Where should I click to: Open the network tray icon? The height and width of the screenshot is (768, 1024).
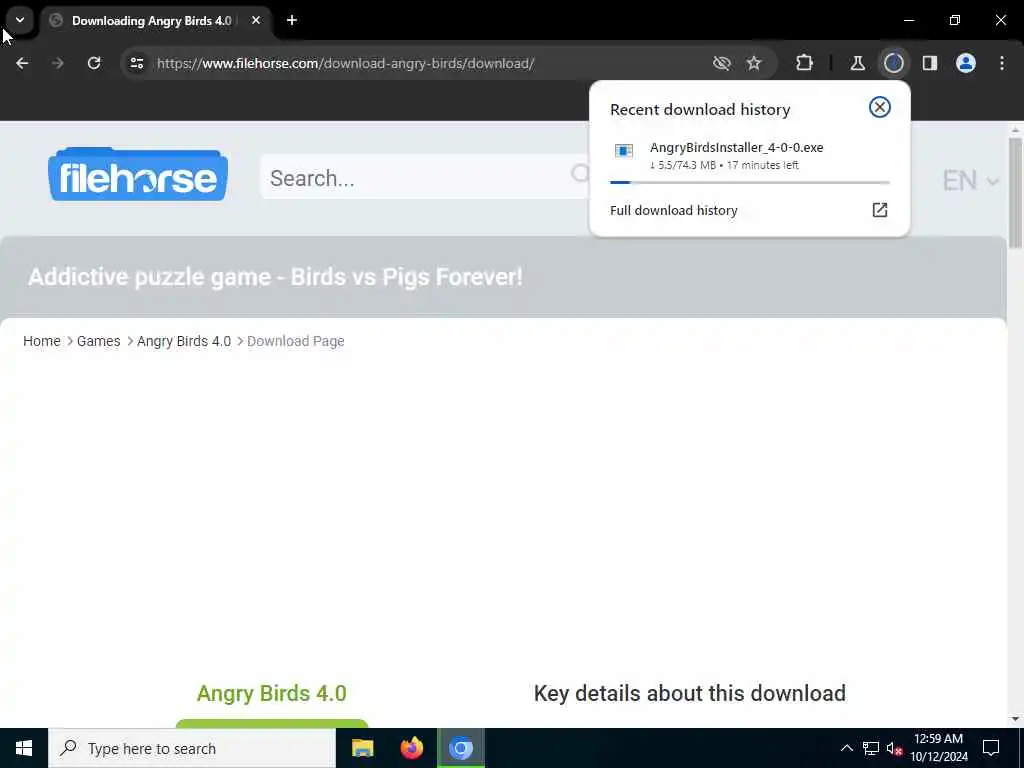pyautogui.click(x=871, y=748)
